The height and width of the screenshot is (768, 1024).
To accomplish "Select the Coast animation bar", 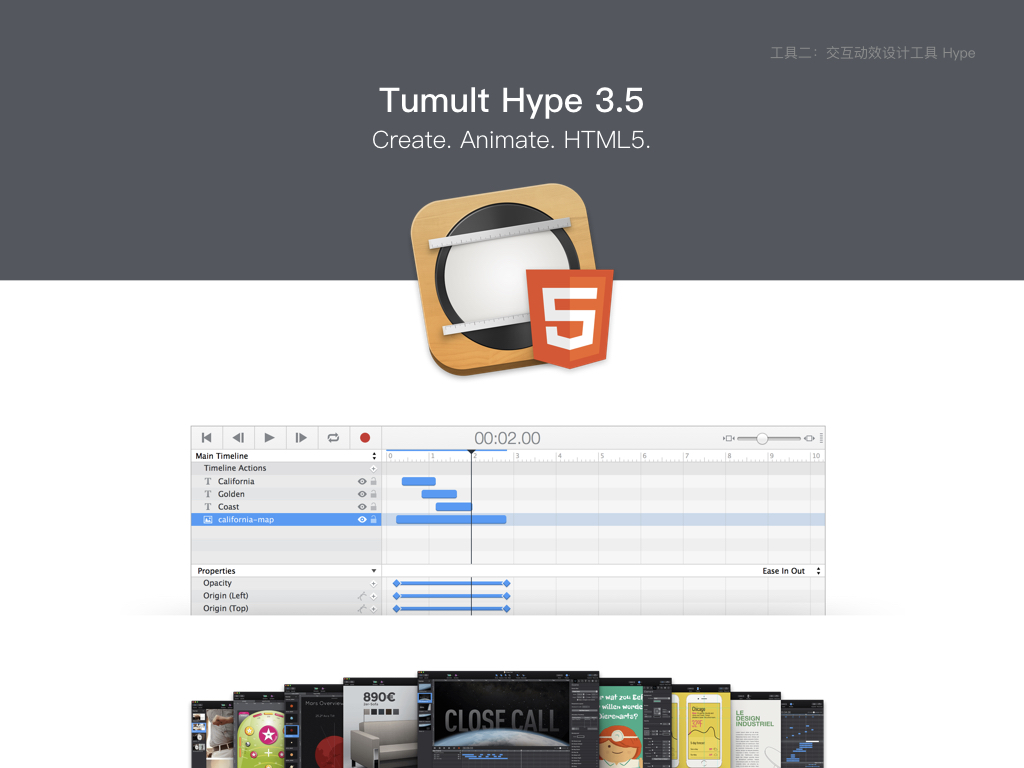I will pyautogui.click(x=454, y=507).
